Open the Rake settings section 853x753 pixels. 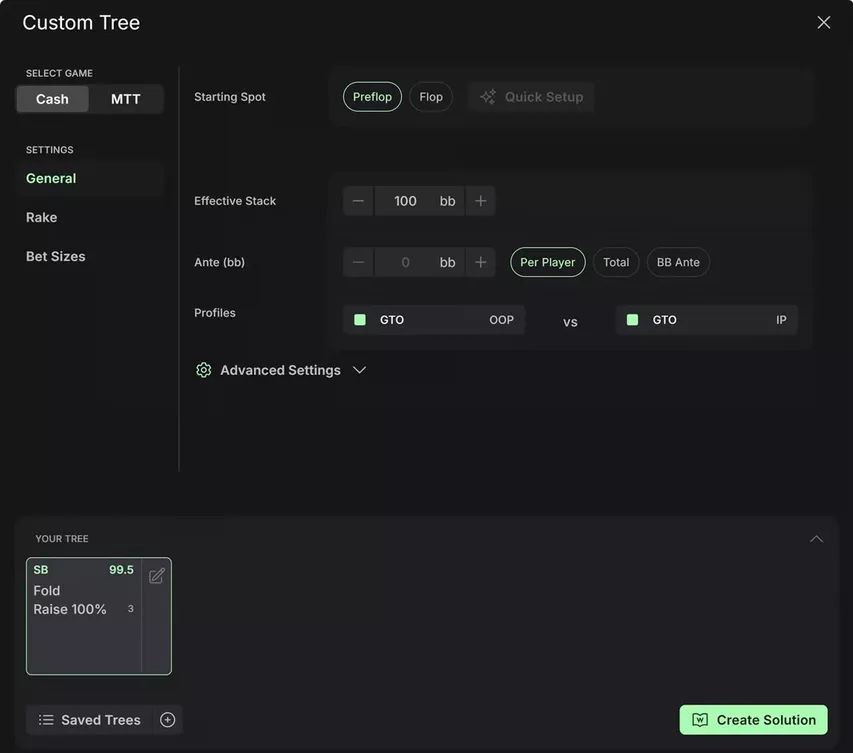[41, 218]
